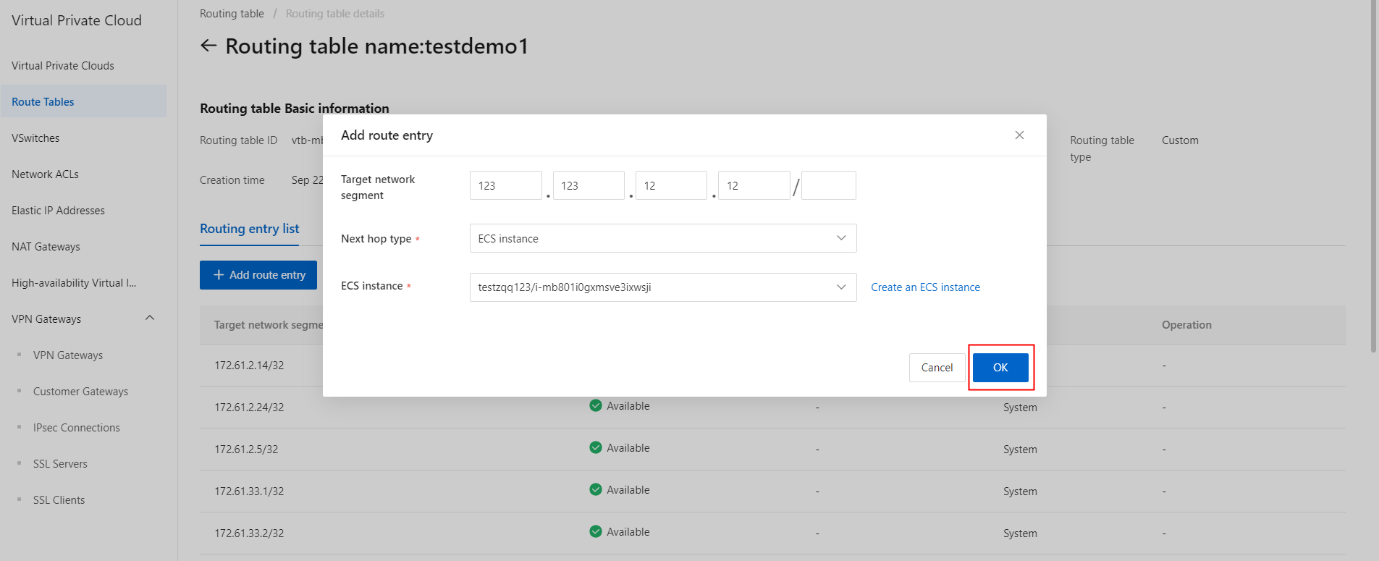Image resolution: width=1379 pixels, height=561 pixels.
Task: Click Cancel in the dialog
Action: pyautogui.click(x=937, y=368)
